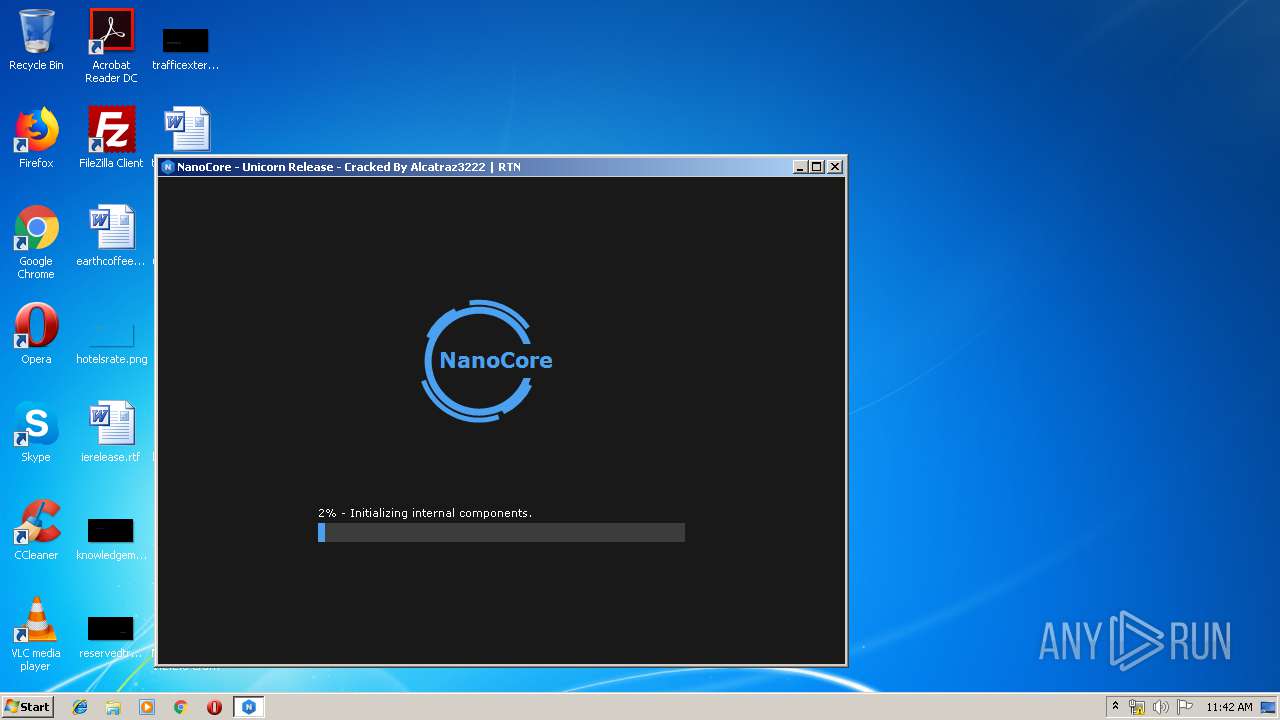
Task: Click the 11:42 AM clock
Action: [1229, 707]
